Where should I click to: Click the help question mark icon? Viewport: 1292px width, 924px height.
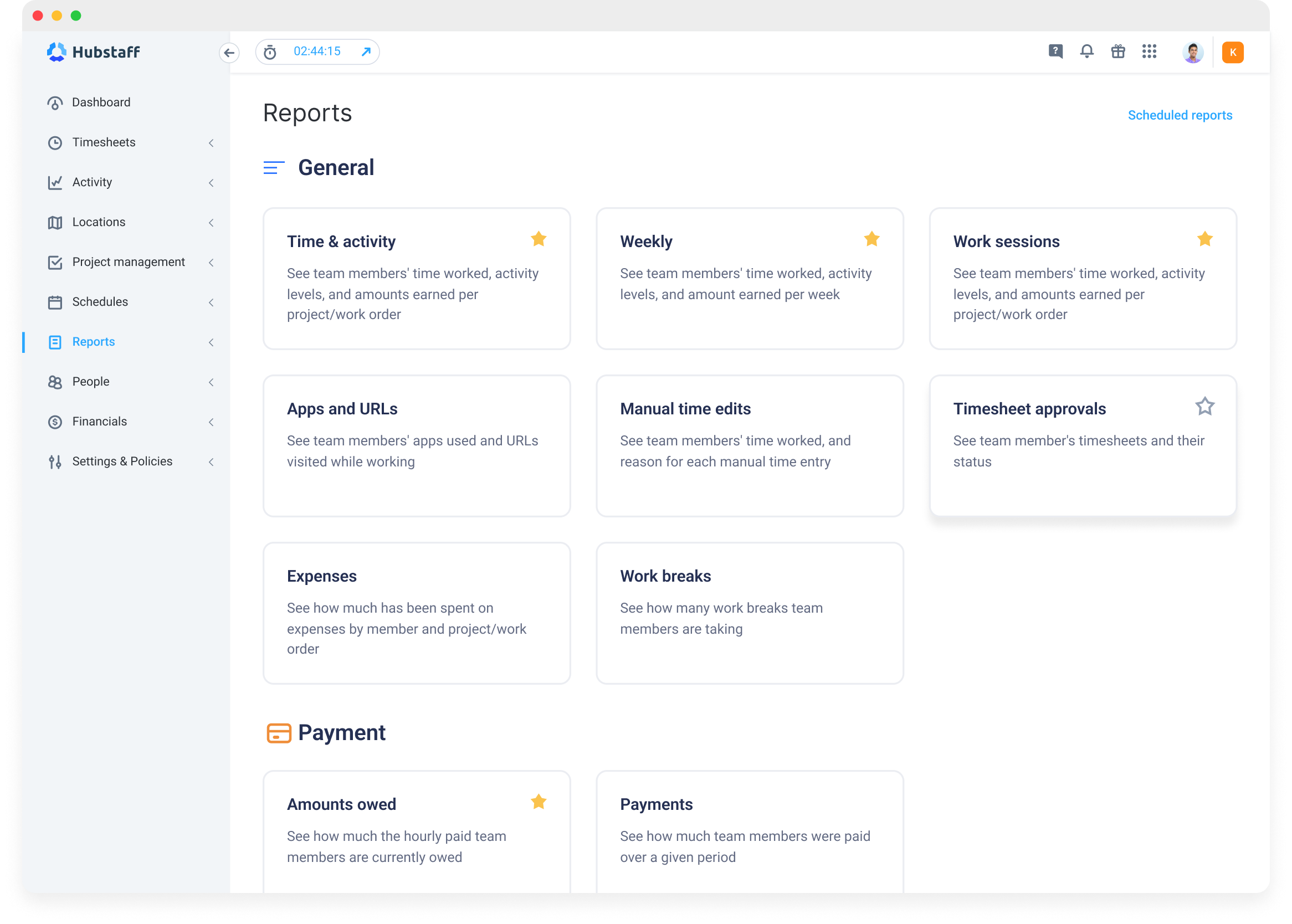click(x=1055, y=52)
